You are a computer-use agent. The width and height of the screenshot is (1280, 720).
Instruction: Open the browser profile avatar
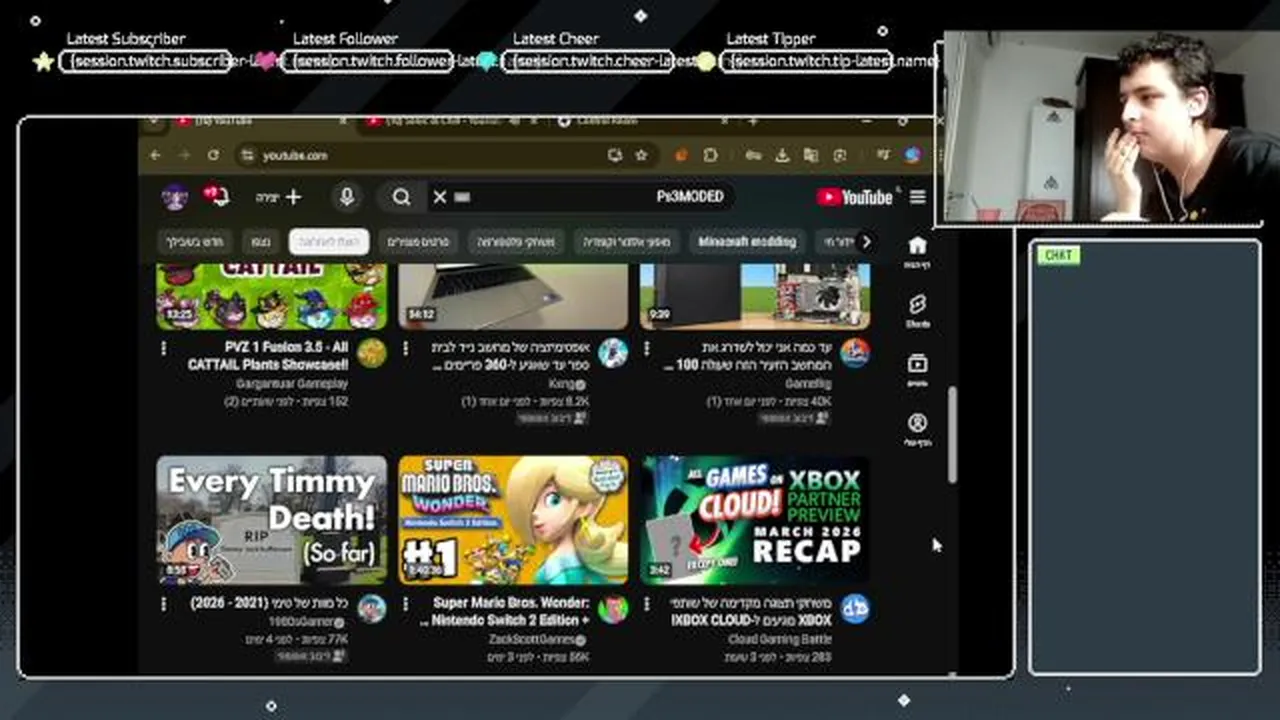coord(912,155)
